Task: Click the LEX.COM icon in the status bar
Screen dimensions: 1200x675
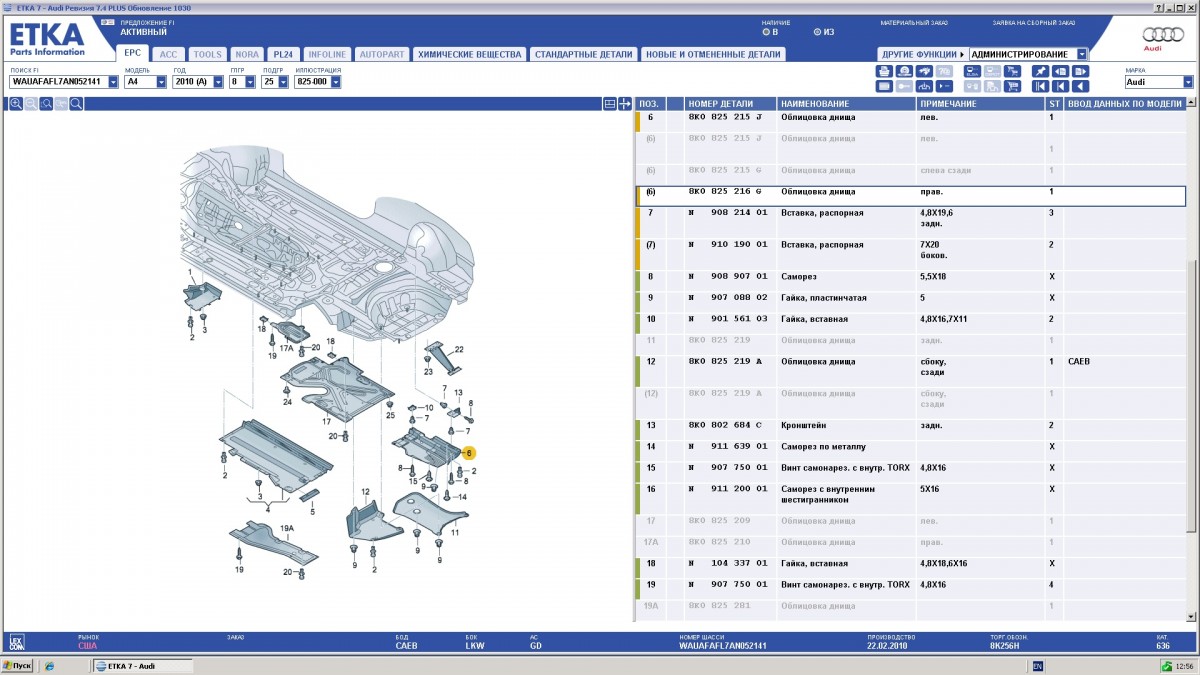Action: (x=16, y=642)
